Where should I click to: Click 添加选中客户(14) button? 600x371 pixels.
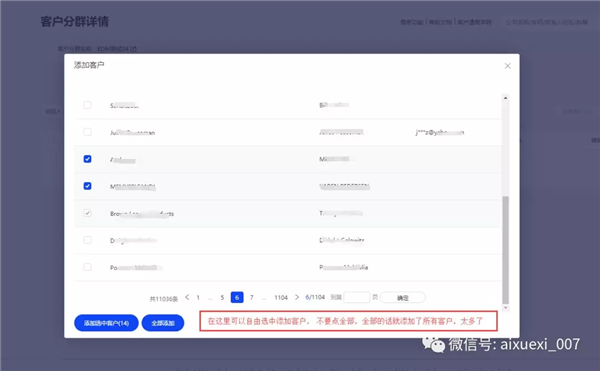106,323
